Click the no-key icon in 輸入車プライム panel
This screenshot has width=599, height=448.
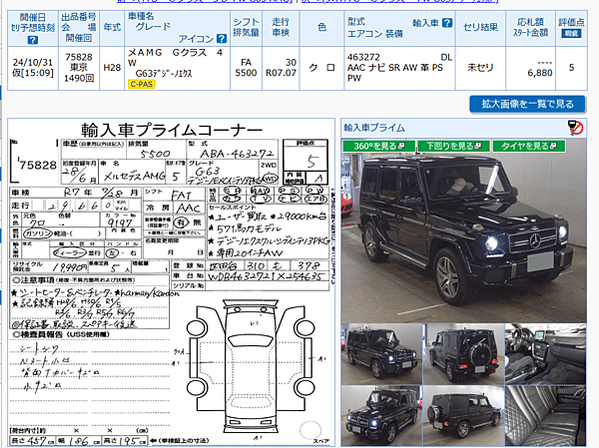(575, 128)
